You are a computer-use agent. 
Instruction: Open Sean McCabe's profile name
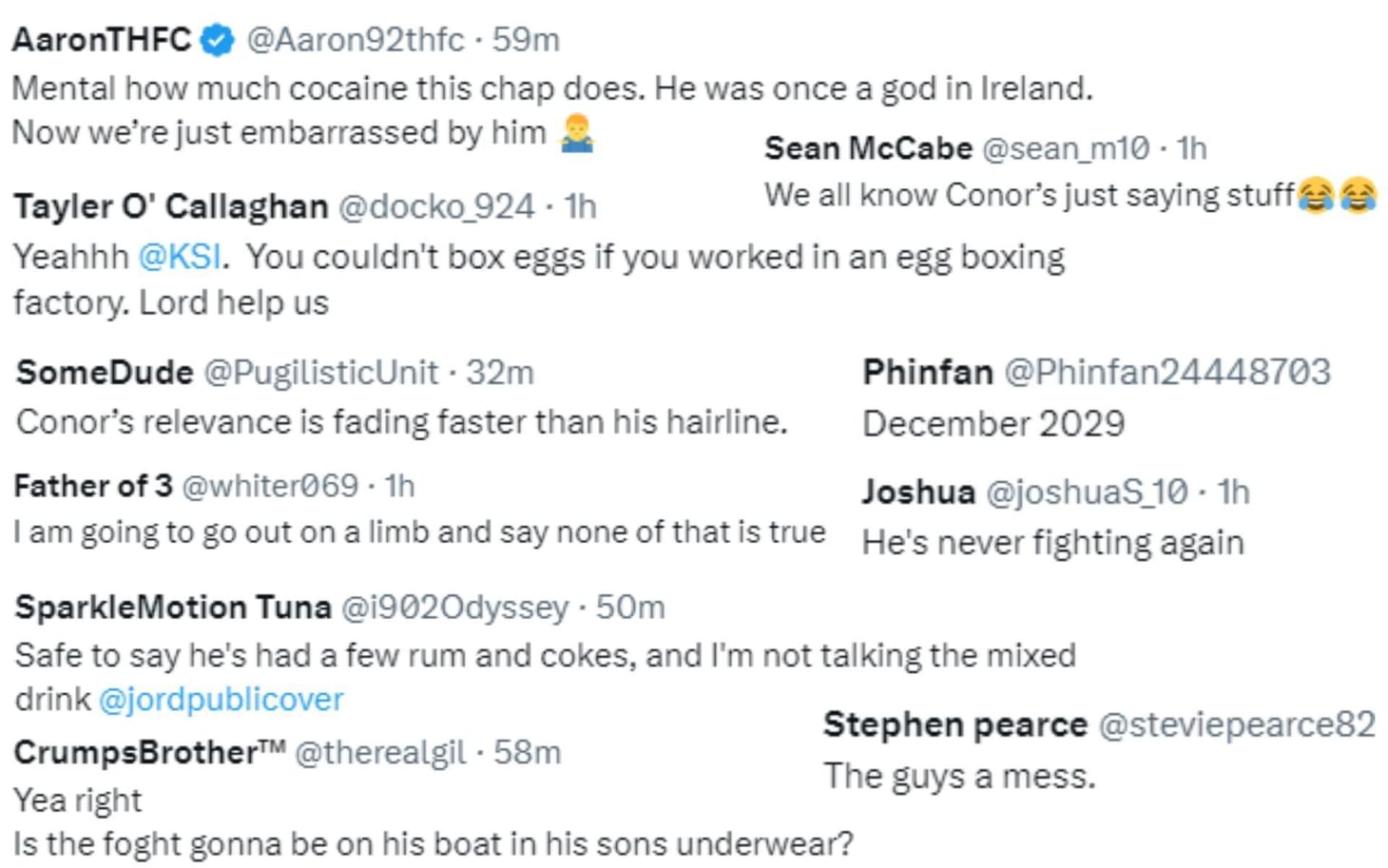tap(868, 148)
